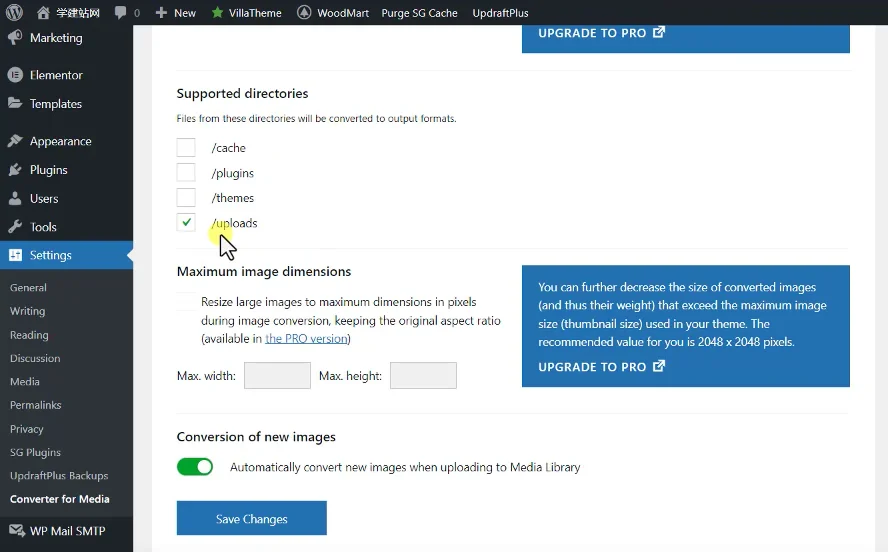Uncheck the /uploads directory checkbox
This screenshot has height=552, width=888.
[186, 223]
